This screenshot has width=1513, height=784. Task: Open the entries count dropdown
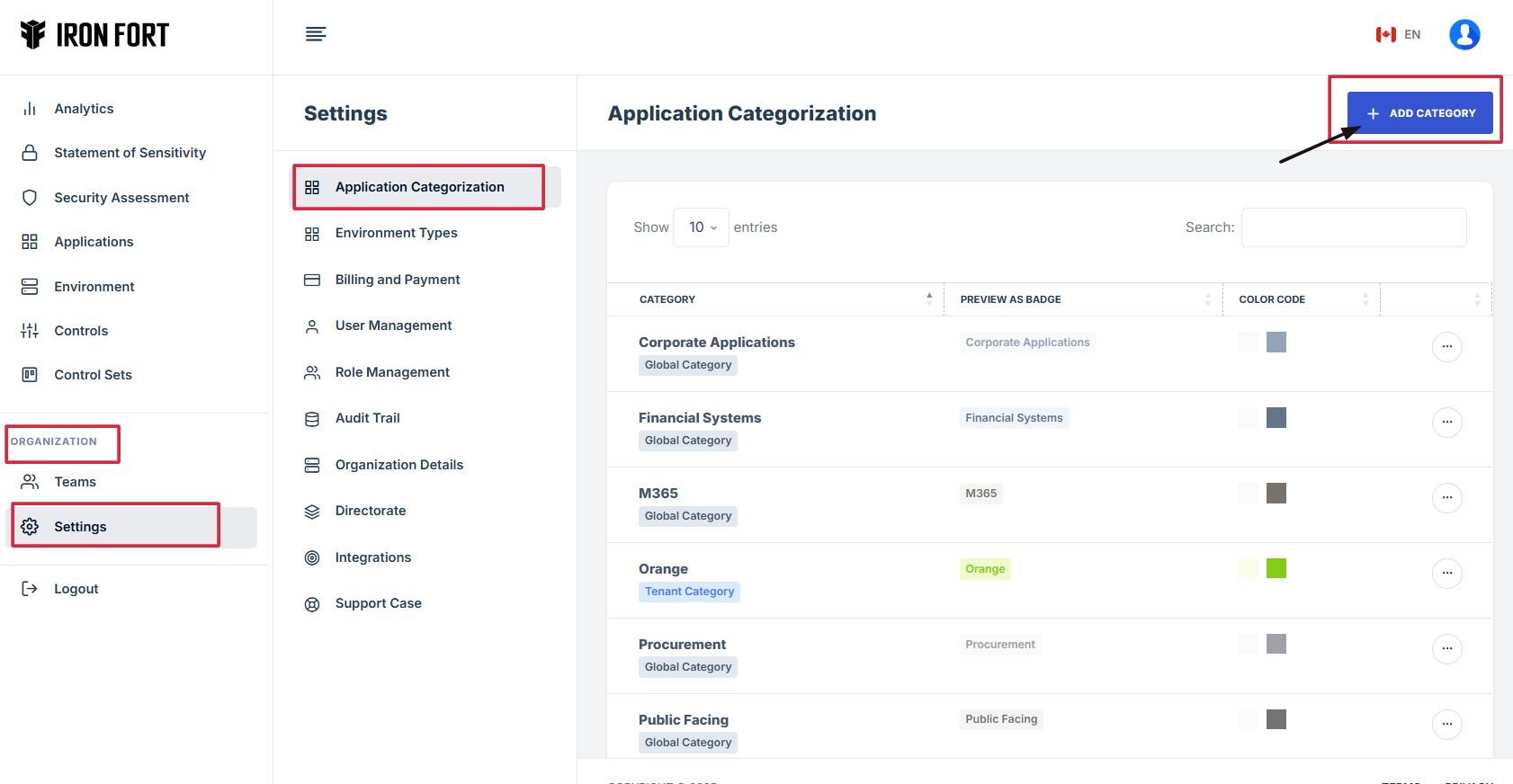coord(701,227)
